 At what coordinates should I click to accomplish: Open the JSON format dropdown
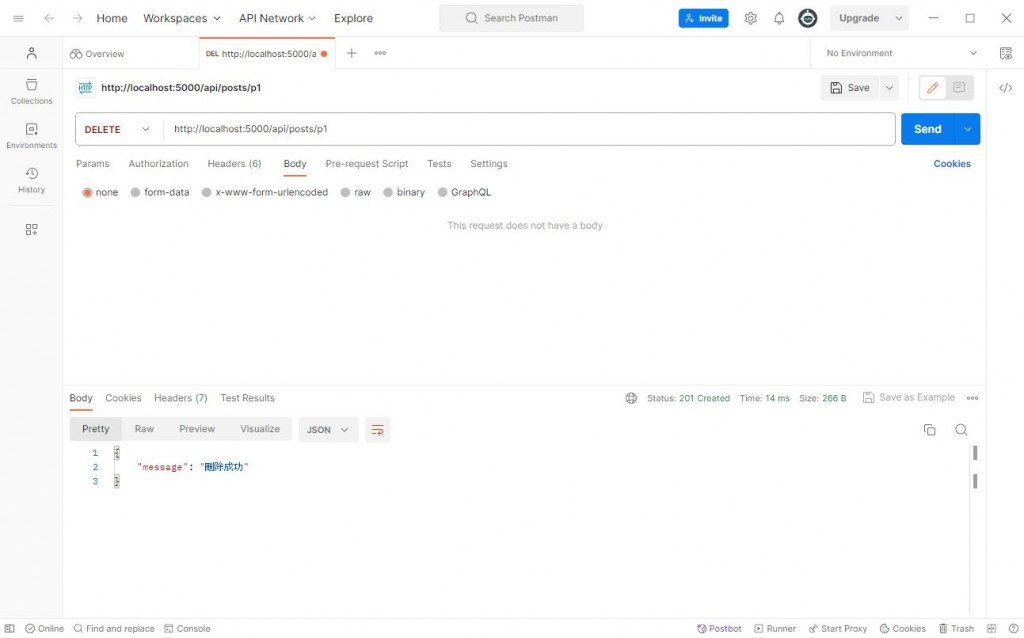point(328,430)
